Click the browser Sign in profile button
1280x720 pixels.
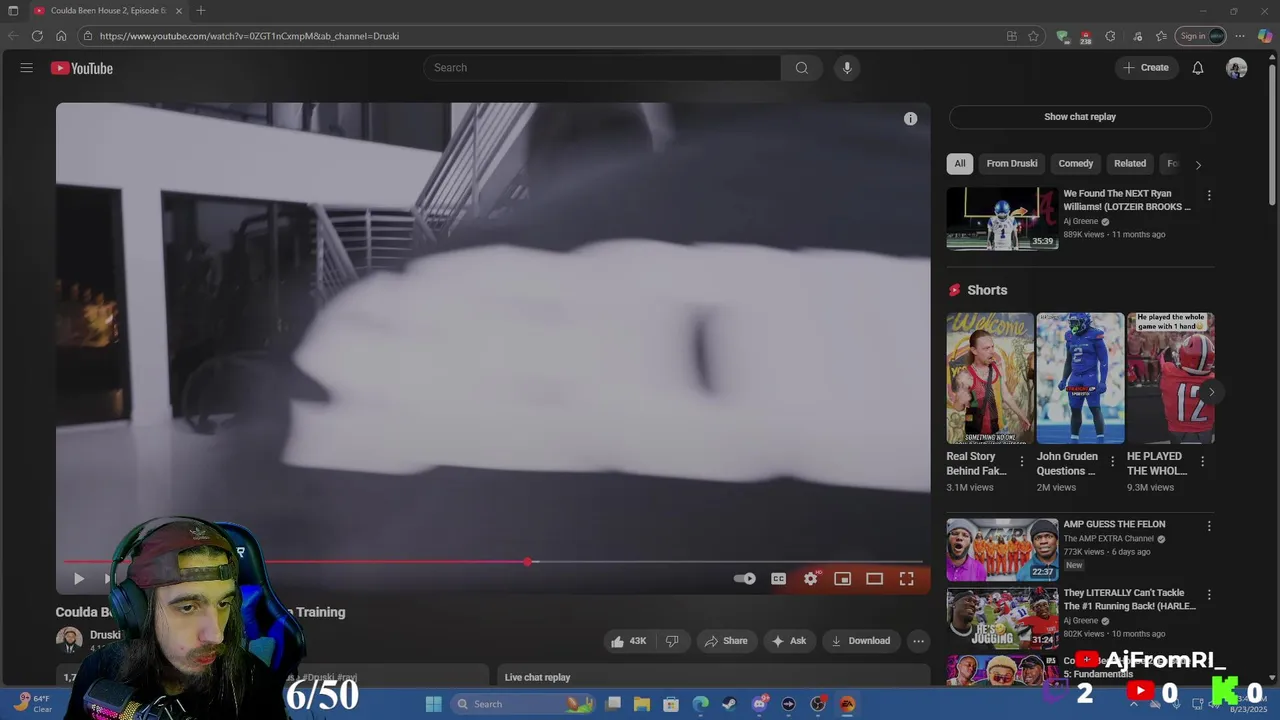coord(1201,36)
